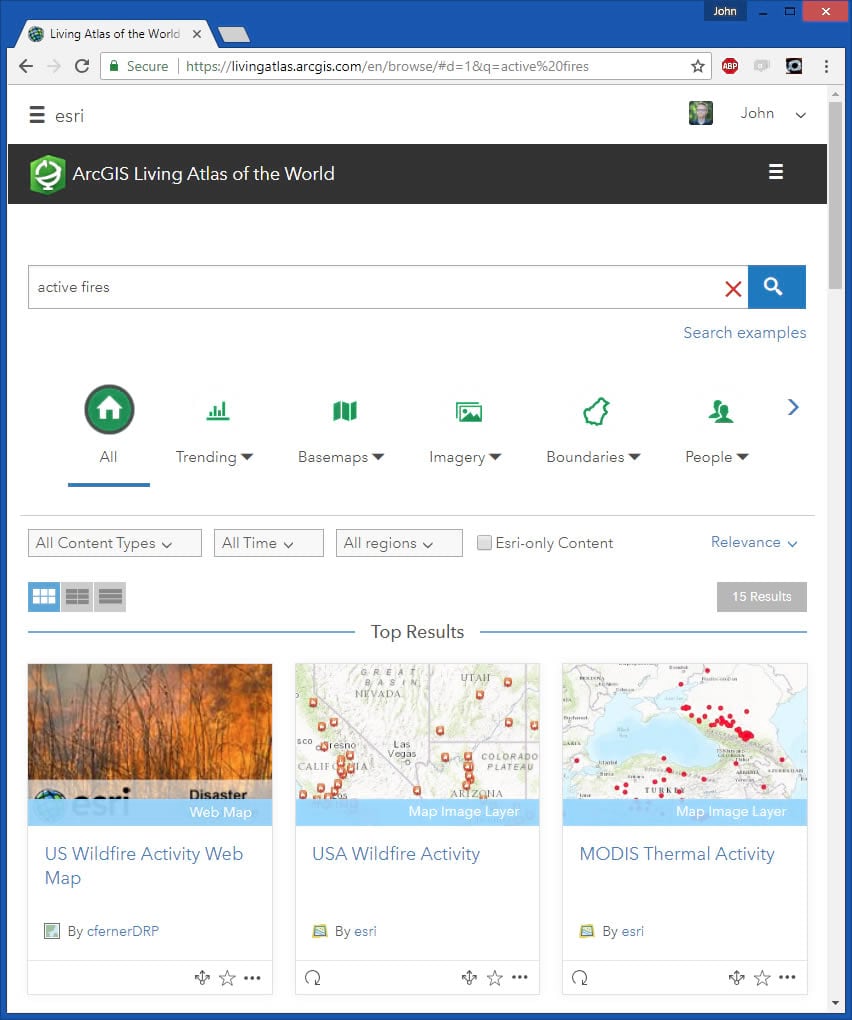Click open-in-map icon on US Wildfire Activity Web Map
Viewport: 852px width, 1020px height.
[x=202, y=978]
